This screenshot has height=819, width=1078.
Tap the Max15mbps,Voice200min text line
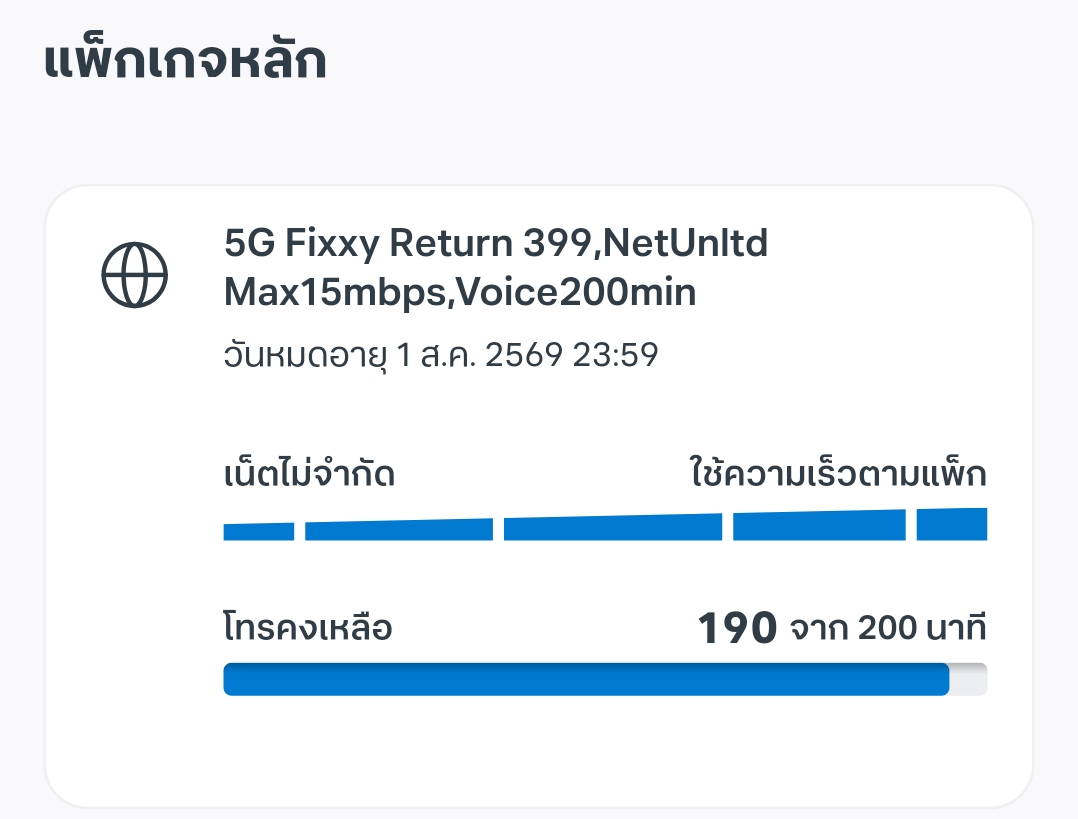(x=460, y=293)
